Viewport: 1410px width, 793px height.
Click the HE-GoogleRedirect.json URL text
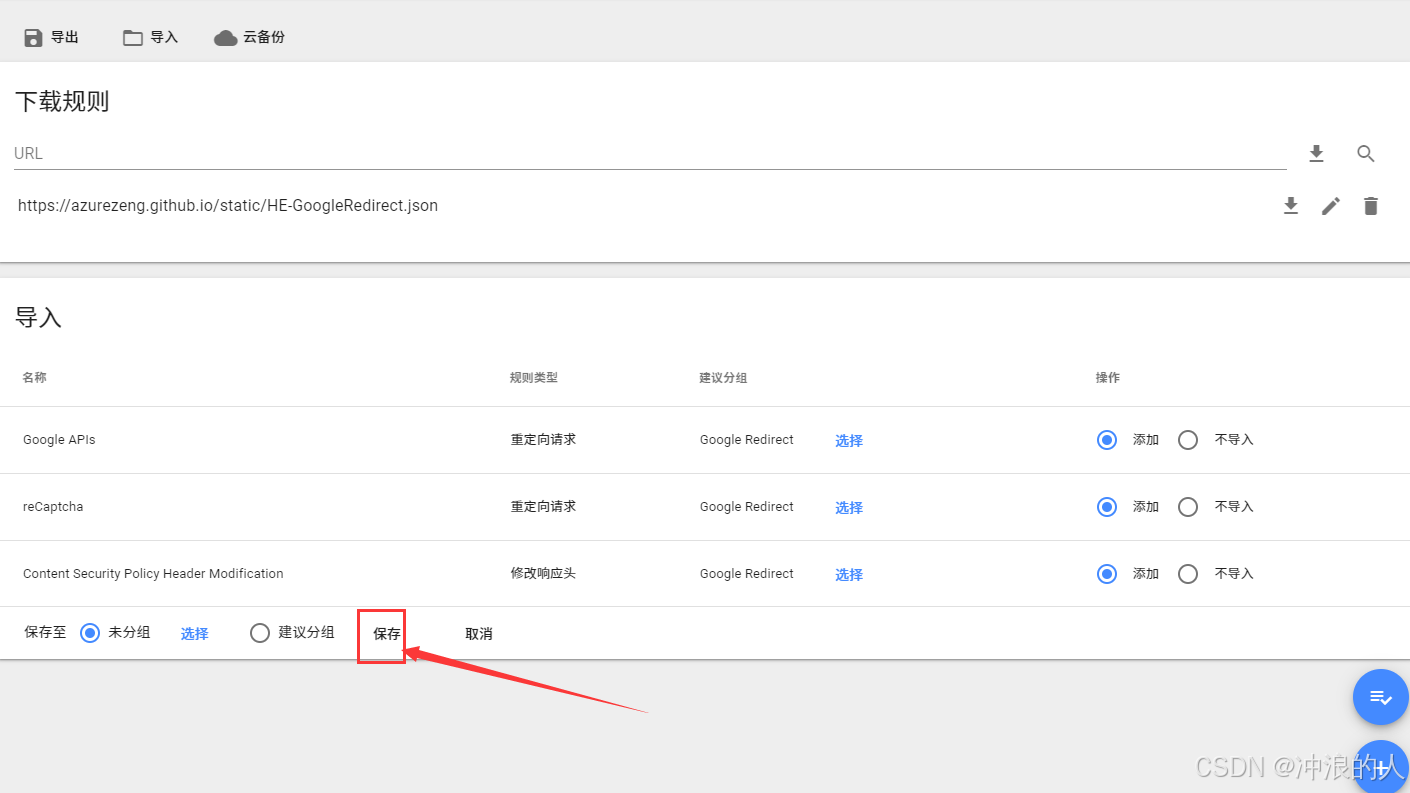pos(228,206)
